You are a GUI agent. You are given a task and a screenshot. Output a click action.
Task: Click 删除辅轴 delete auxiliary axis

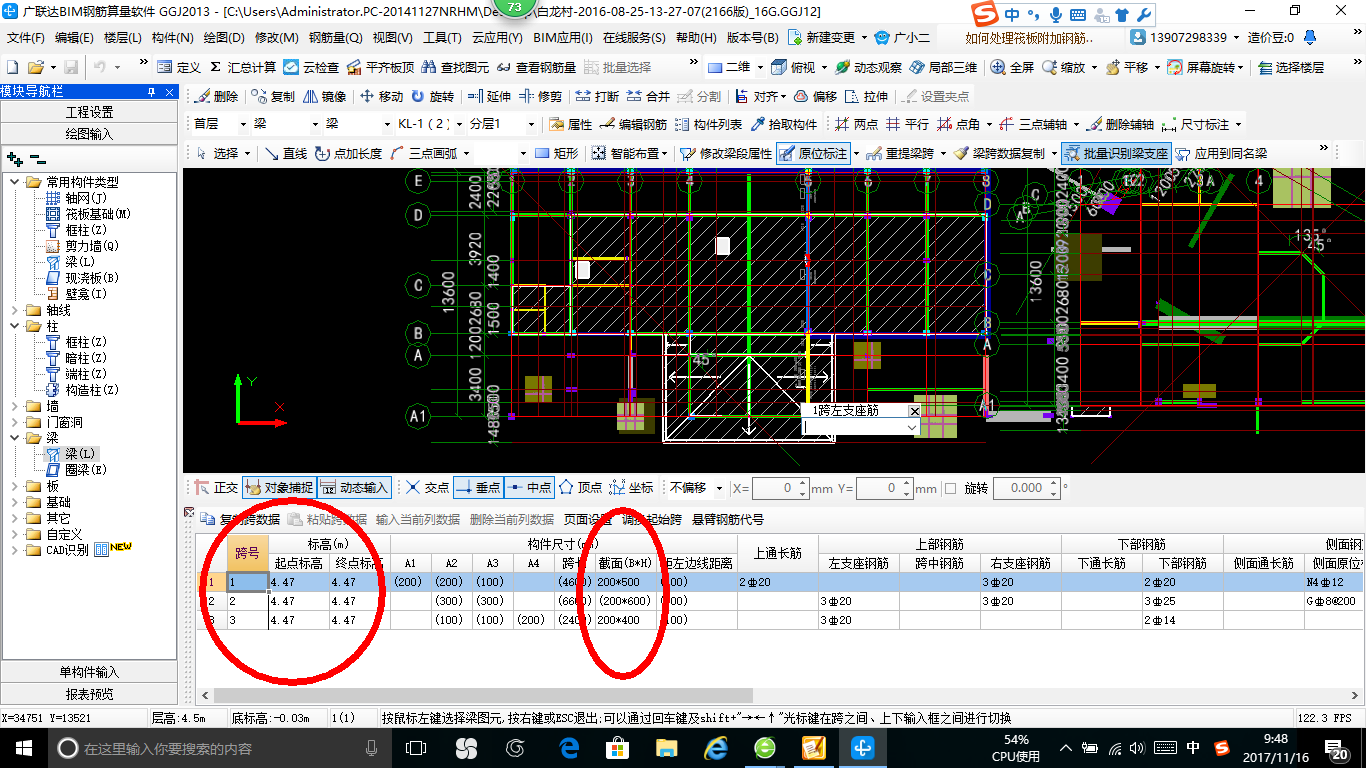click(x=1120, y=125)
